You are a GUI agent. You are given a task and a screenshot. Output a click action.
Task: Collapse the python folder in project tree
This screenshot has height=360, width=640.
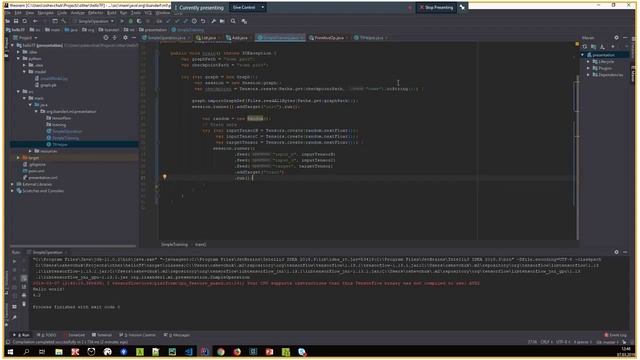pos(18,59)
